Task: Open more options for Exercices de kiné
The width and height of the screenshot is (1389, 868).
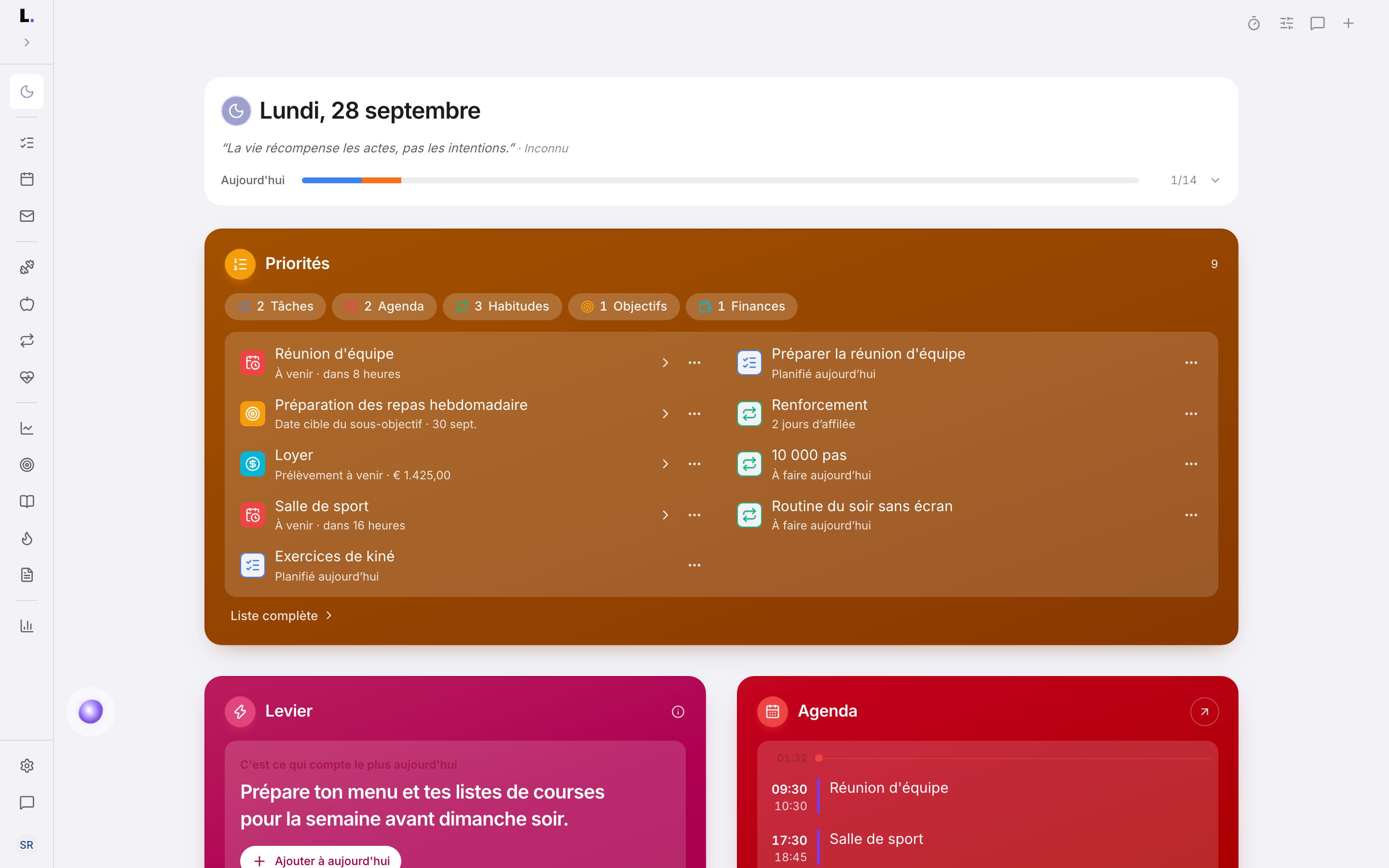Action: tap(694, 566)
